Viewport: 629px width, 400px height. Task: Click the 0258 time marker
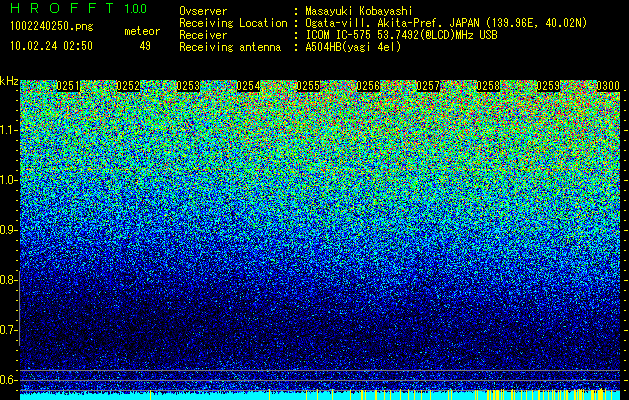488,86
